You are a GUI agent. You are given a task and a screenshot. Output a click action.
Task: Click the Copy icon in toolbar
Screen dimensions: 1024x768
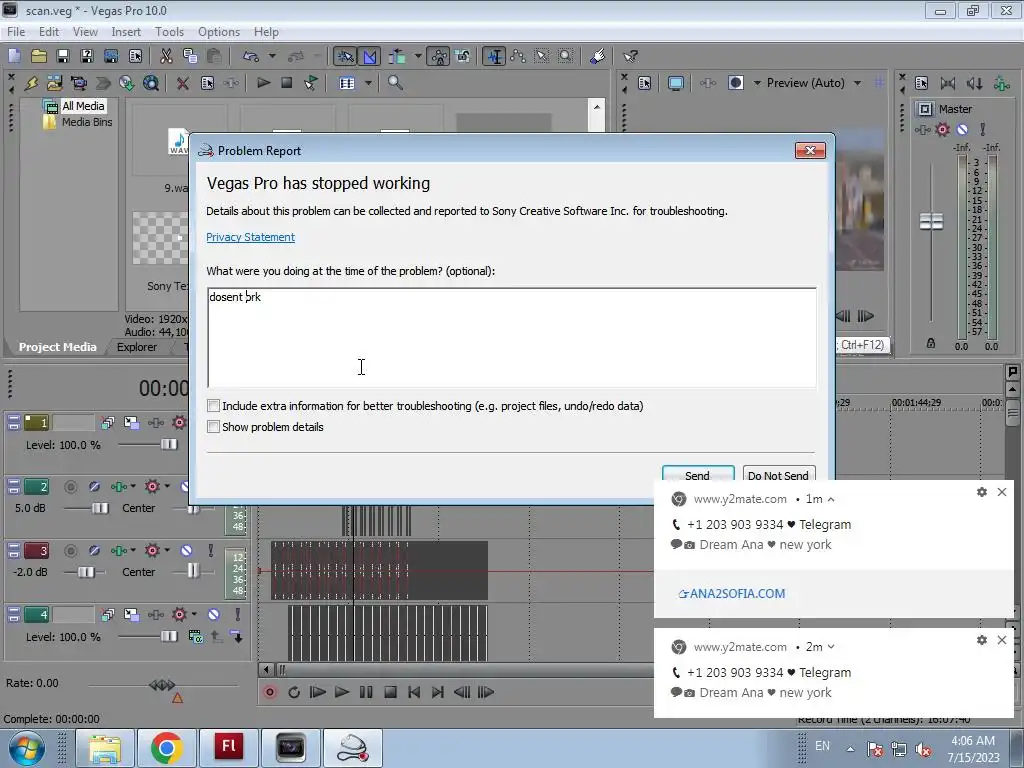pyautogui.click(x=190, y=56)
